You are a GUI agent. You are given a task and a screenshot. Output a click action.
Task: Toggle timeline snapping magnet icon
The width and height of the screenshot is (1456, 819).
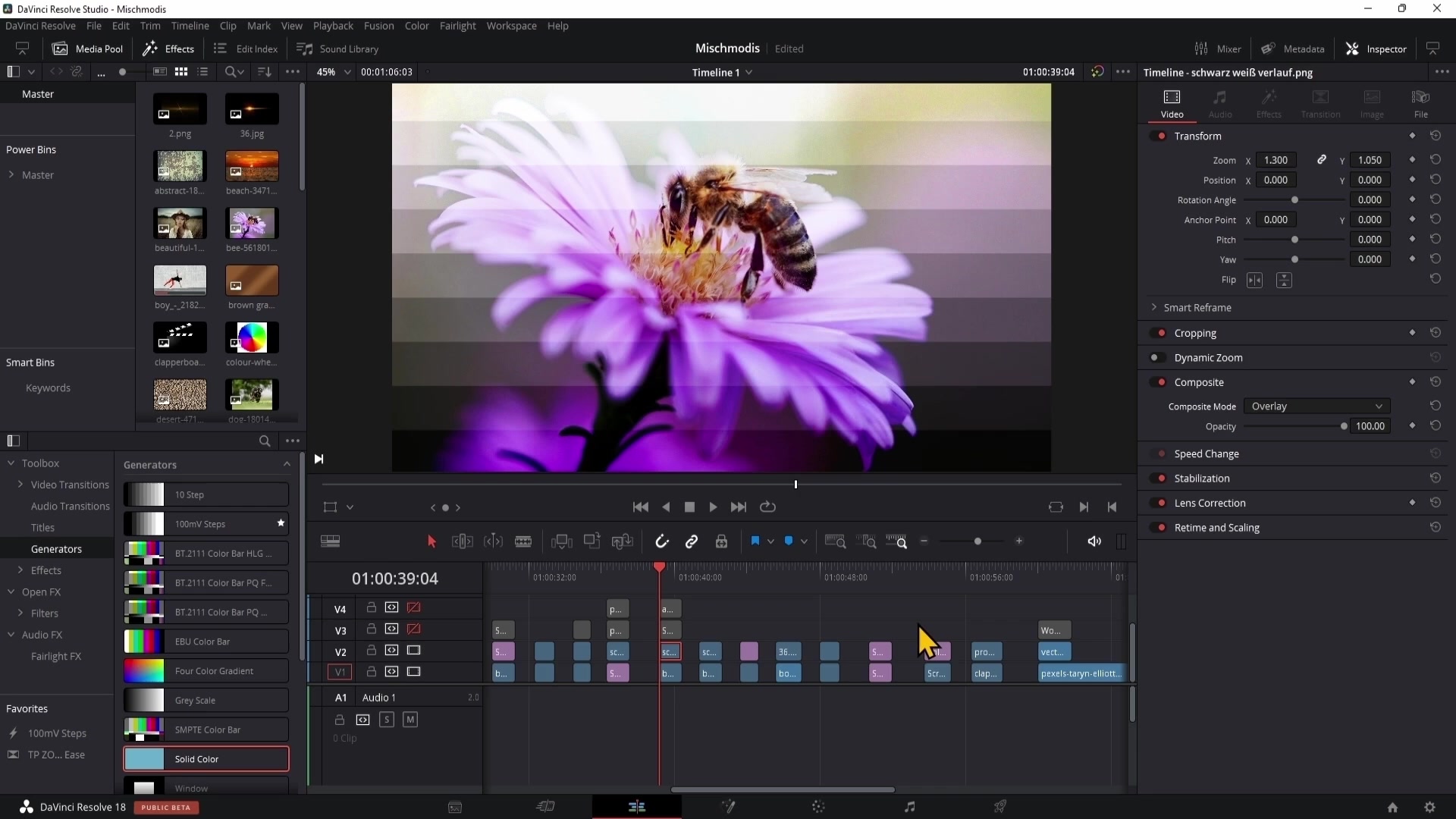click(661, 541)
